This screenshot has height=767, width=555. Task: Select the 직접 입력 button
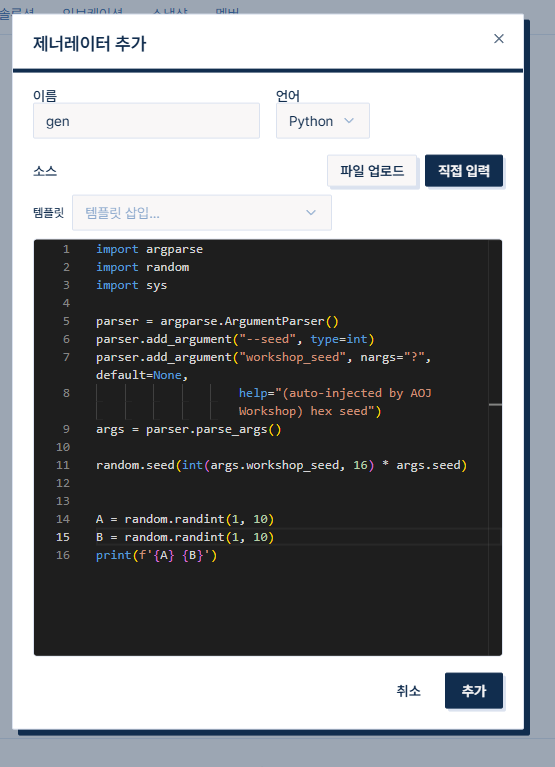[464, 171]
